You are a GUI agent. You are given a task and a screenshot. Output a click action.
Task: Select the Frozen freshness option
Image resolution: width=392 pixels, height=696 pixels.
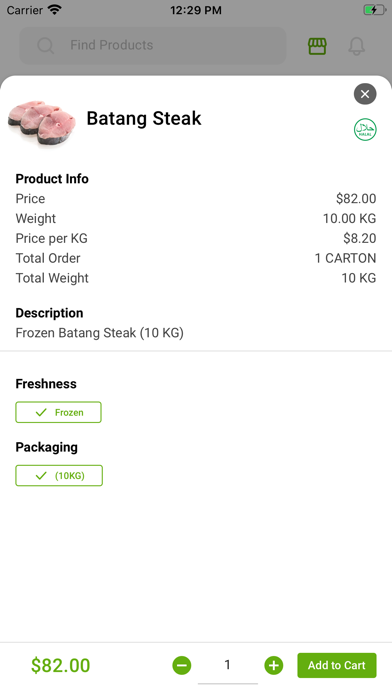pos(59,412)
